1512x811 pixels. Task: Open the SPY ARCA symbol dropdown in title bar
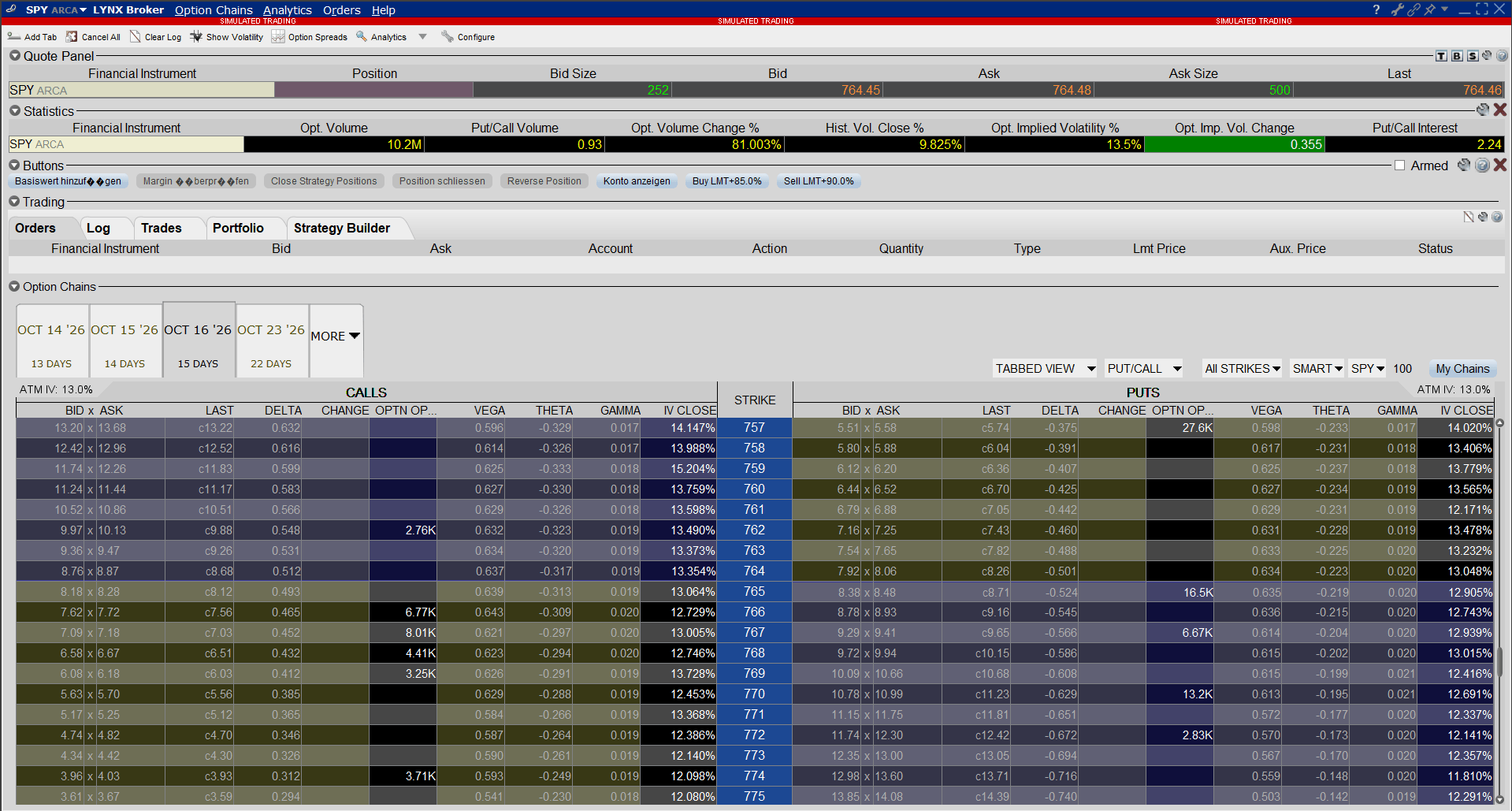(83, 10)
